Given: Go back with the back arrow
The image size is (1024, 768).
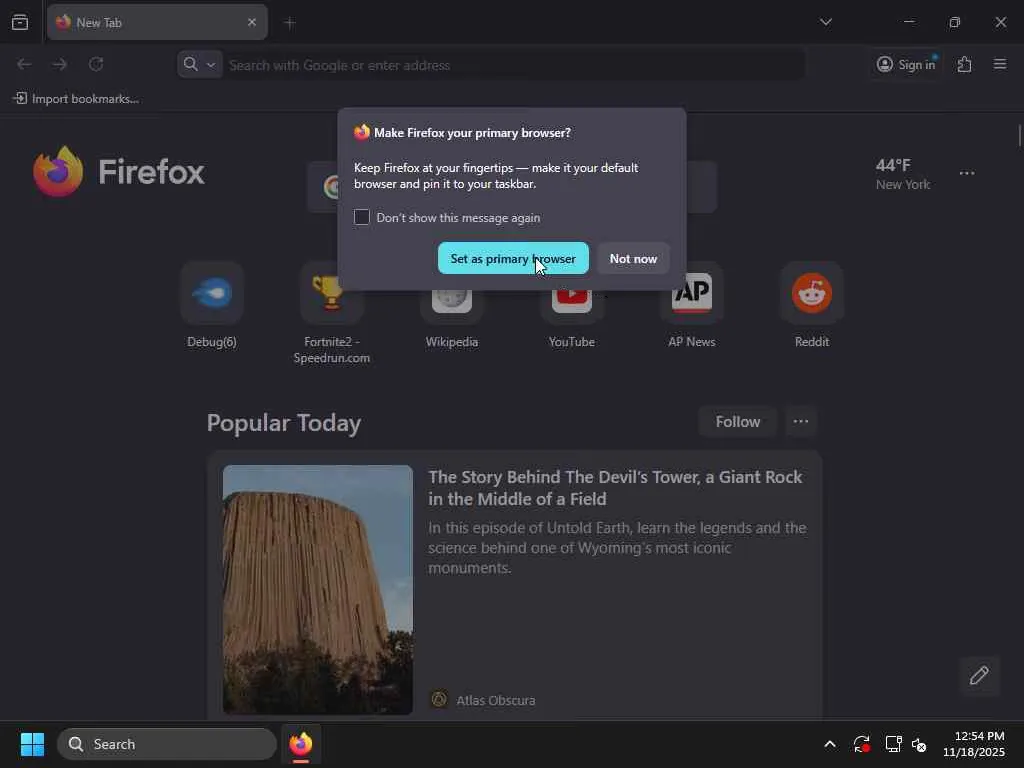Looking at the screenshot, I should pyautogui.click(x=25, y=64).
